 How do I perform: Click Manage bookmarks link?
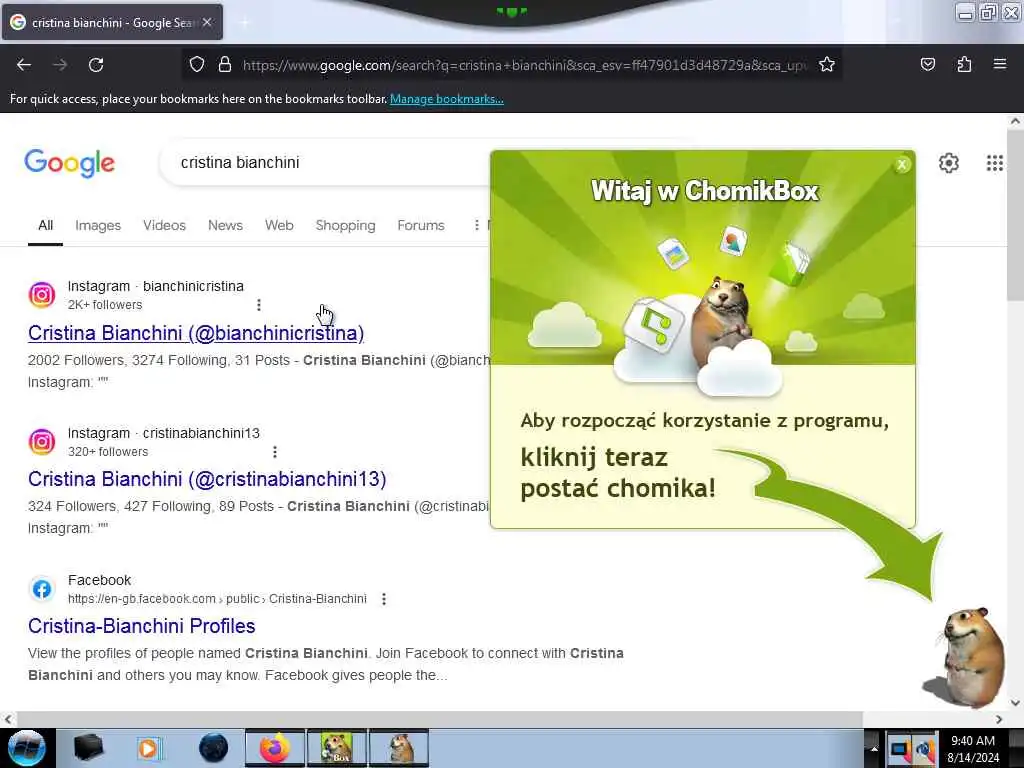coord(447,99)
